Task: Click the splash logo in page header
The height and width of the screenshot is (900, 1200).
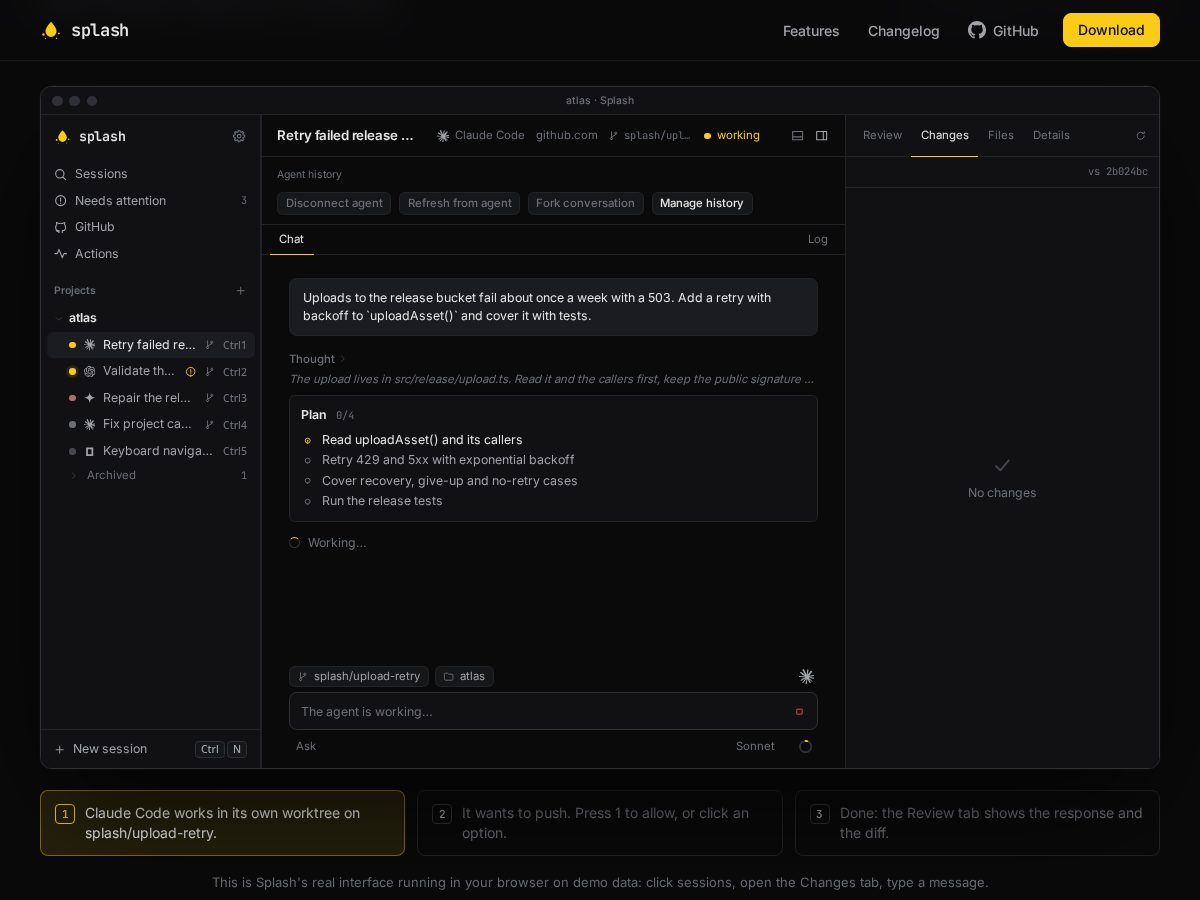Action: pos(85,30)
